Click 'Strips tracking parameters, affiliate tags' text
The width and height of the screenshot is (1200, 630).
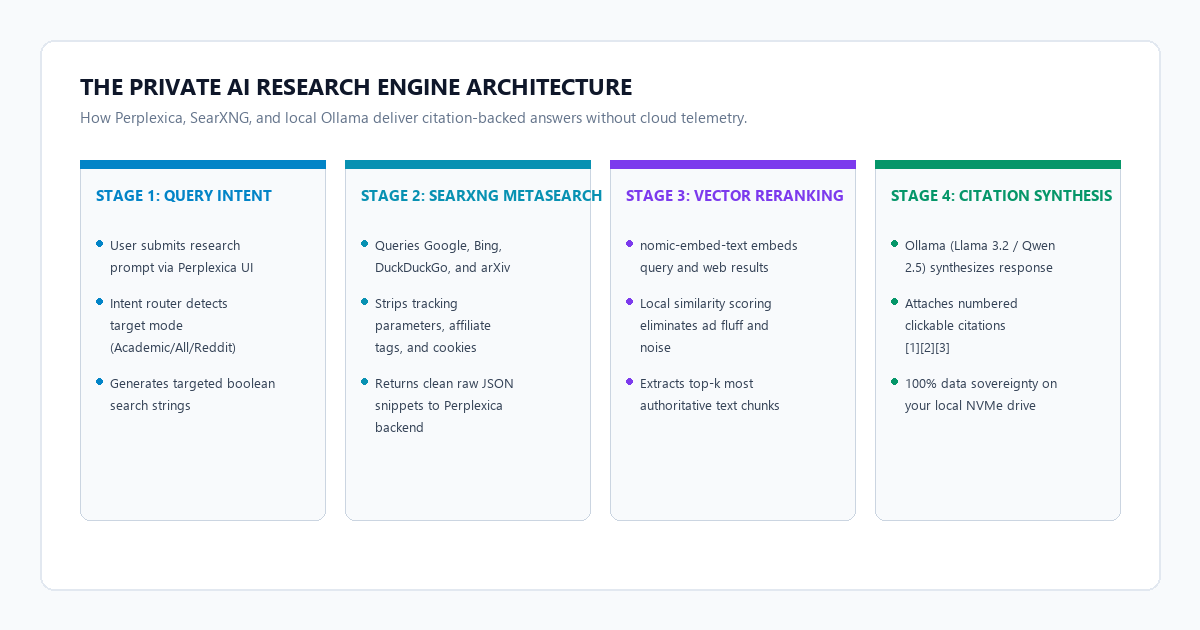[434, 325]
